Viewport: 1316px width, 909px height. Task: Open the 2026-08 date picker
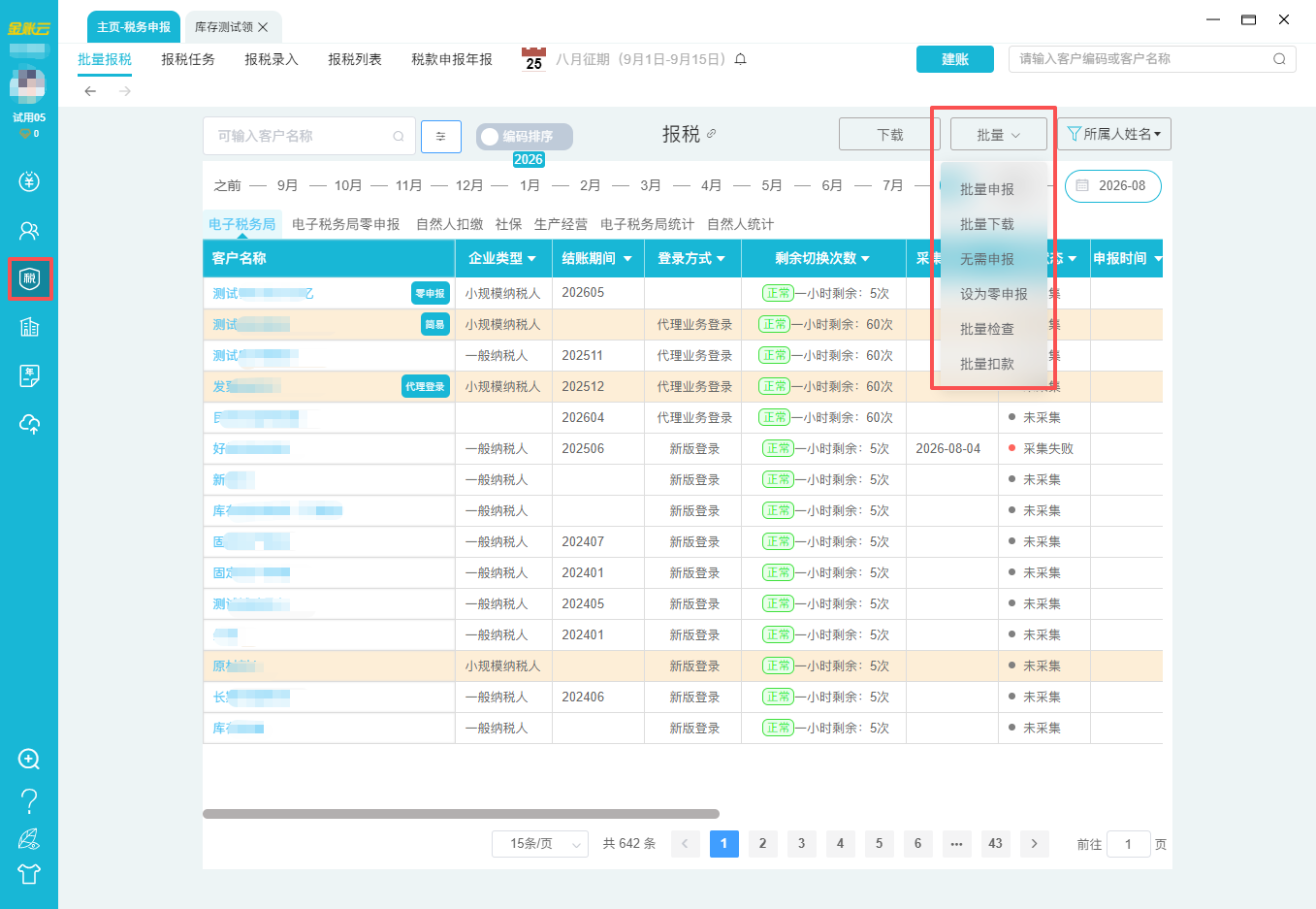pyautogui.click(x=1113, y=185)
